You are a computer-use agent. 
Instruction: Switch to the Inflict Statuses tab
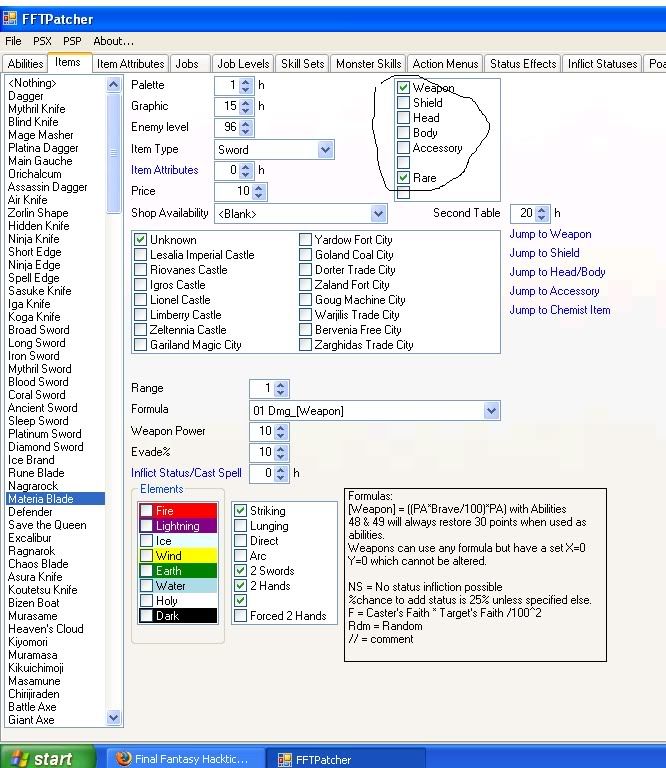click(x=602, y=64)
